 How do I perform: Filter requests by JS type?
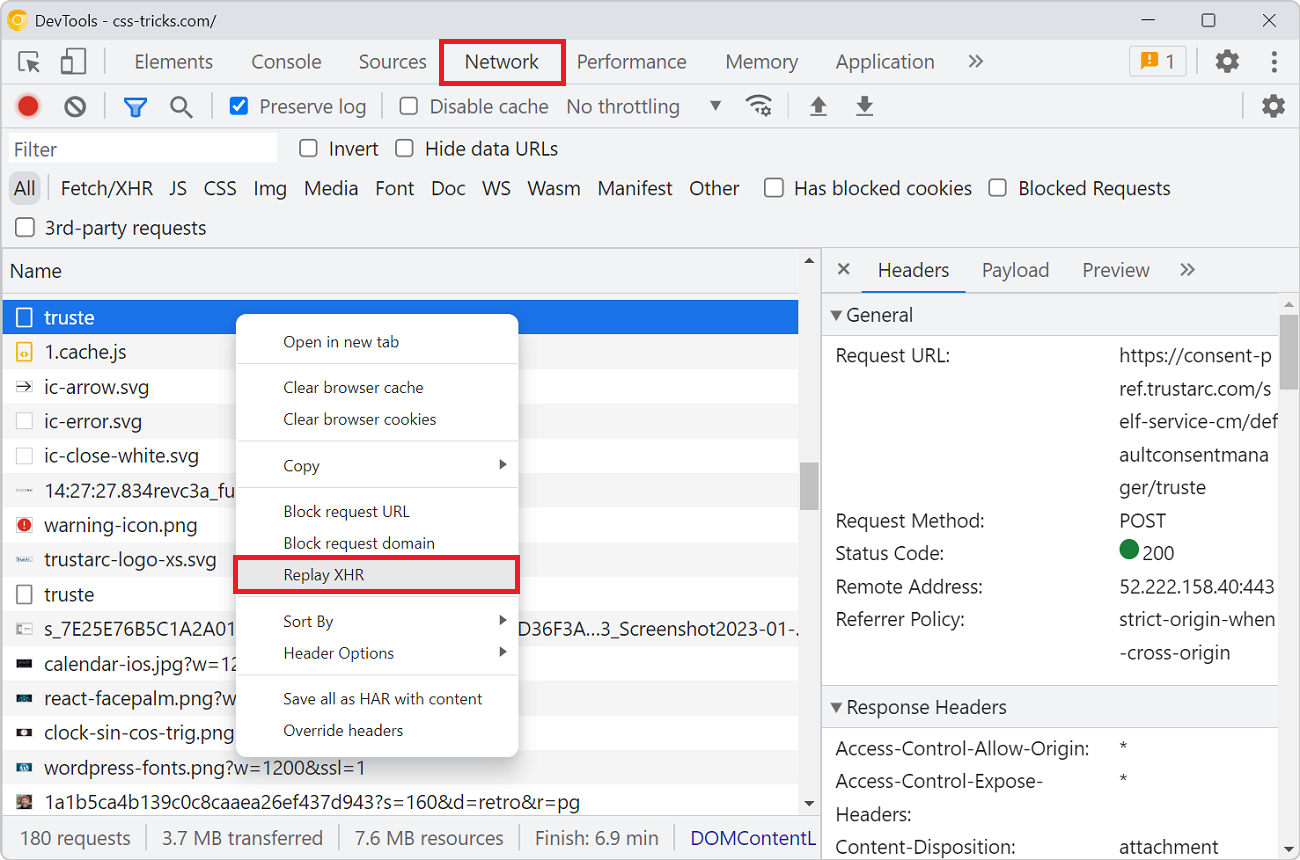(x=178, y=188)
